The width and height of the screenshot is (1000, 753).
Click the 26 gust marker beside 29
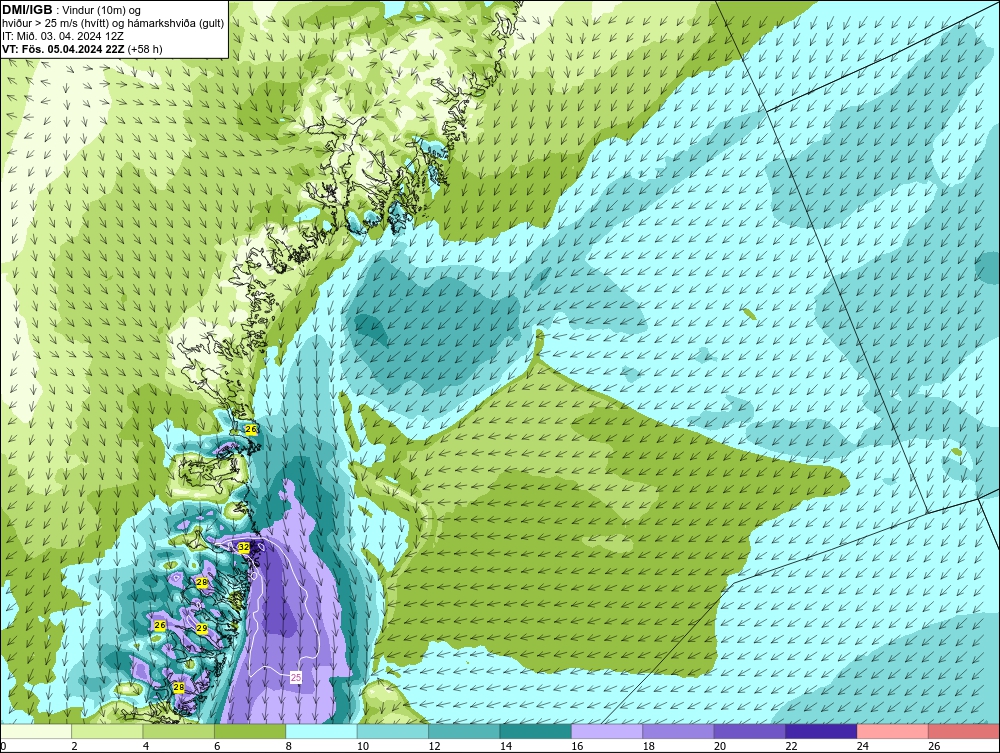point(160,625)
